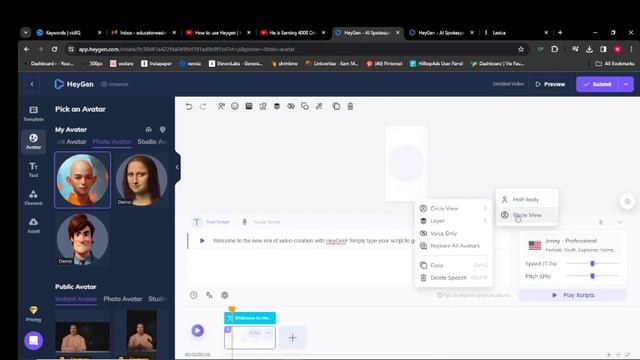Open the Template panel in sidebar
The width and height of the screenshot is (640, 360).
[x=33, y=113]
